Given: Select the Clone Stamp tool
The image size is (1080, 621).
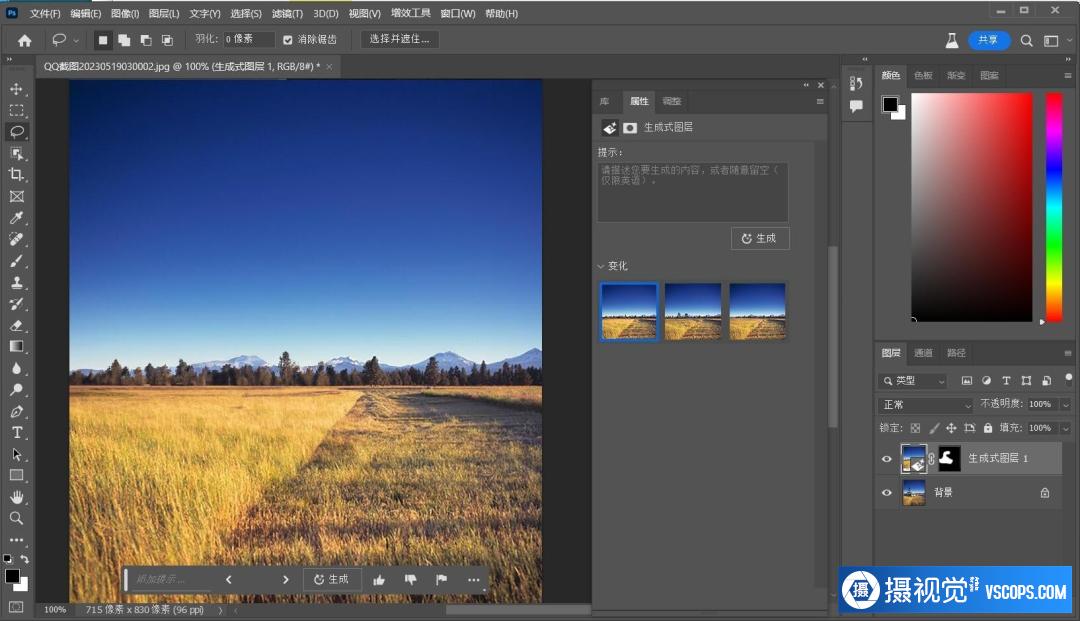Looking at the screenshot, I should pos(17,282).
